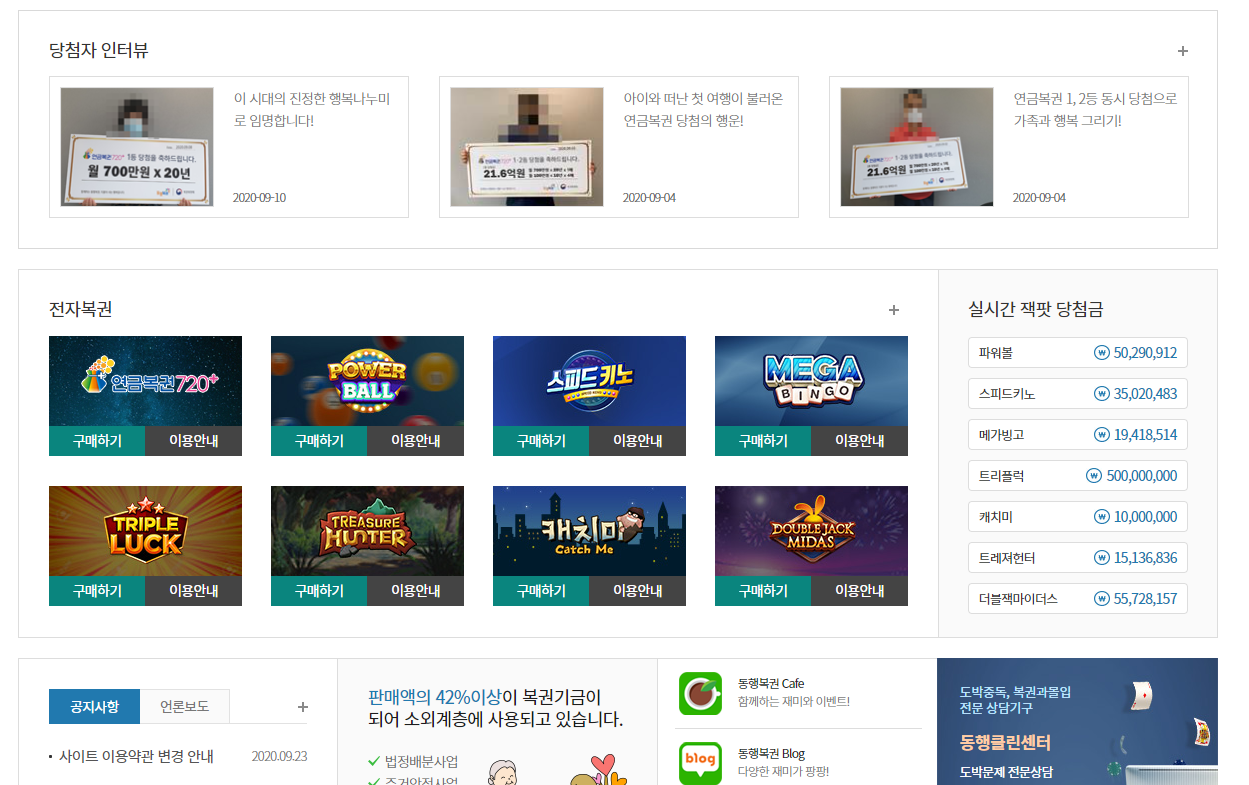Read interview '이 시대의 진정한 행복나누미'
Image resolution: width=1249 pixels, height=785 pixels.
[x=312, y=110]
